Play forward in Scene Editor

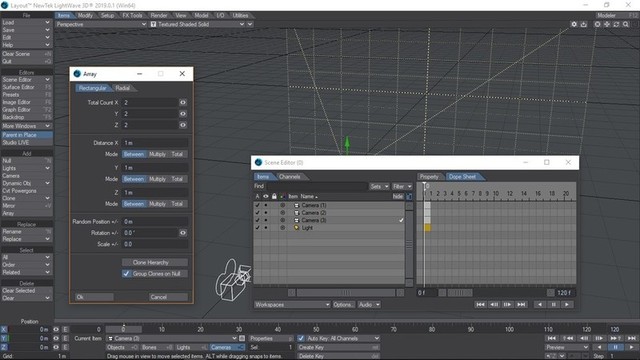(567, 304)
